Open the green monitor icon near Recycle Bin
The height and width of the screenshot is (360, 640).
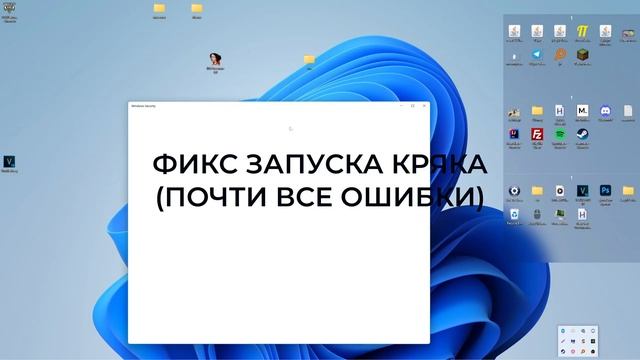pyautogui.click(x=560, y=214)
